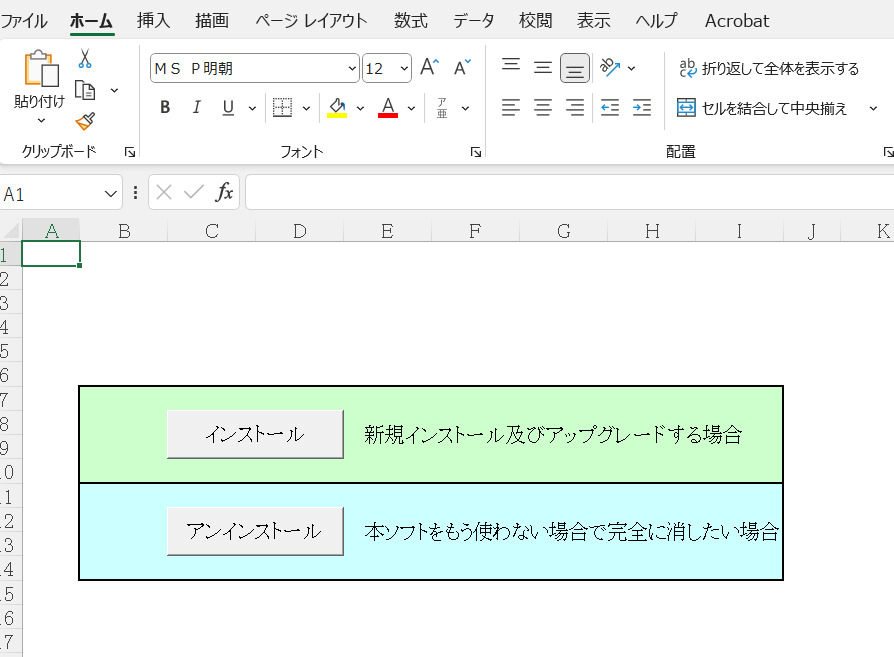Click the Format Painter brush icon

pos(85,122)
